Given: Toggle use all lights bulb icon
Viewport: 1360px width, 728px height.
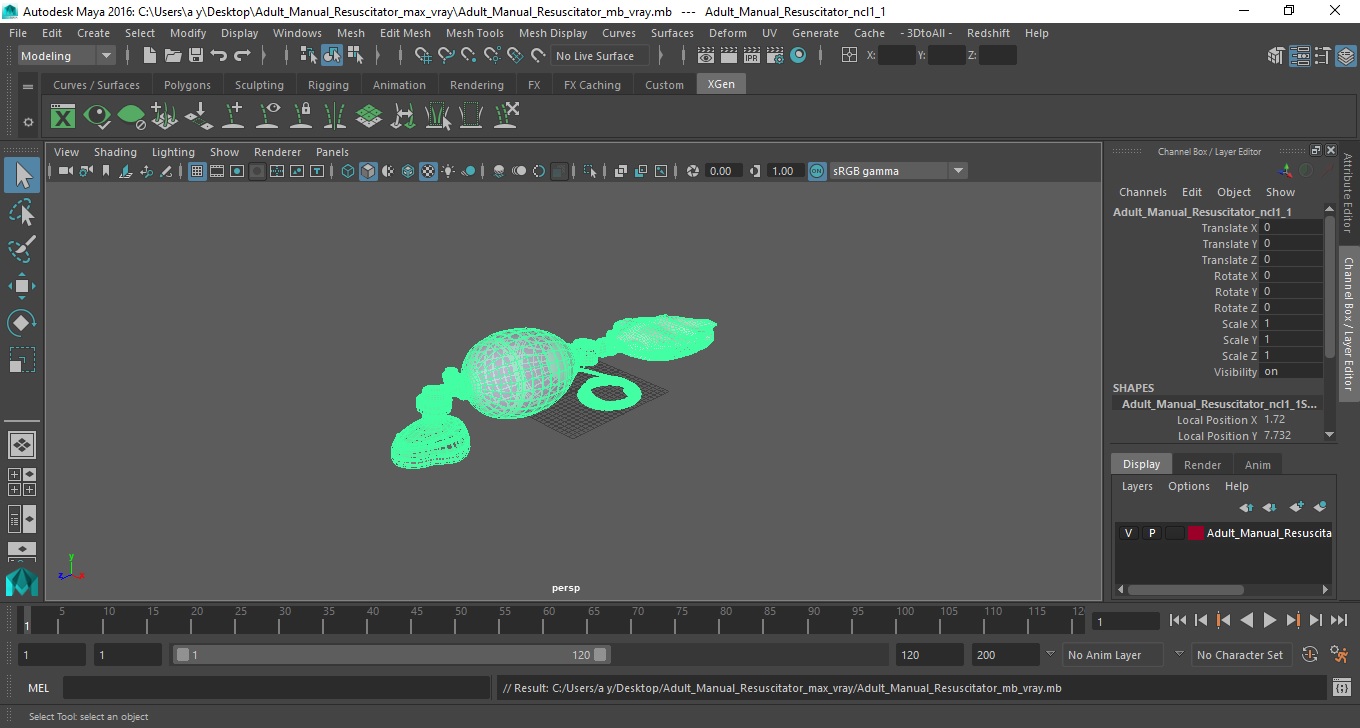Looking at the screenshot, I should pyautogui.click(x=448, y=171).
